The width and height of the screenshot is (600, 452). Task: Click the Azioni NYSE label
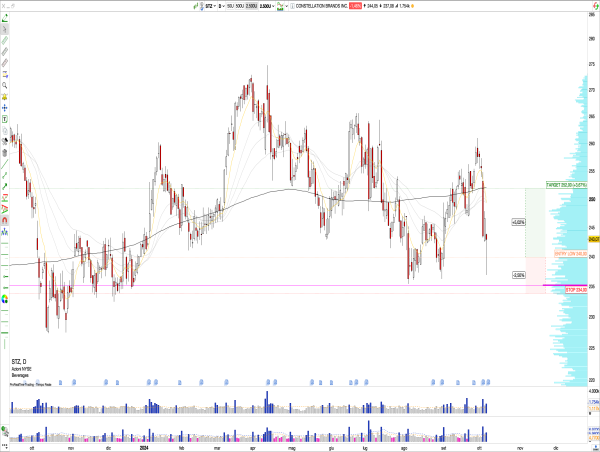21,369
